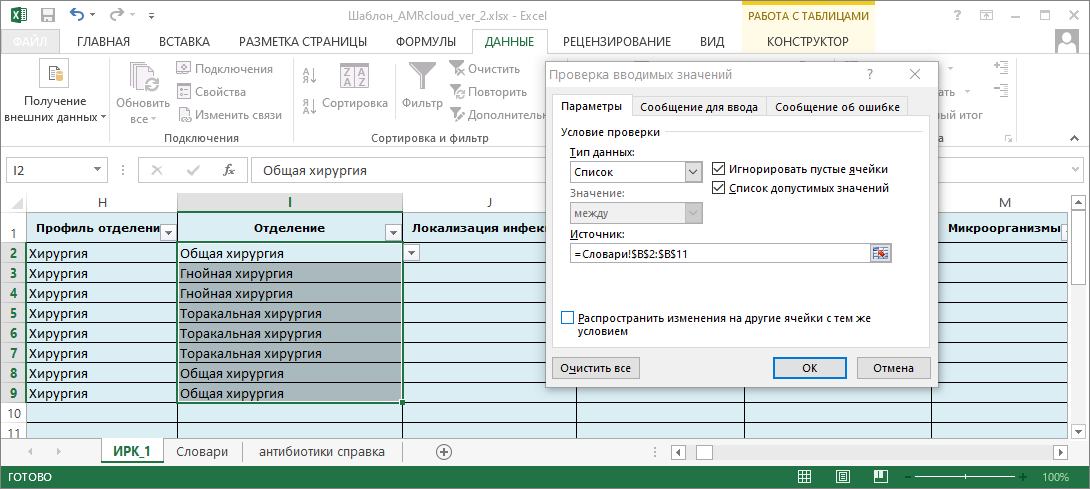Enable Распространить изменения на другие ячейки checkbox
The image size is (1090, 489).
567,318
